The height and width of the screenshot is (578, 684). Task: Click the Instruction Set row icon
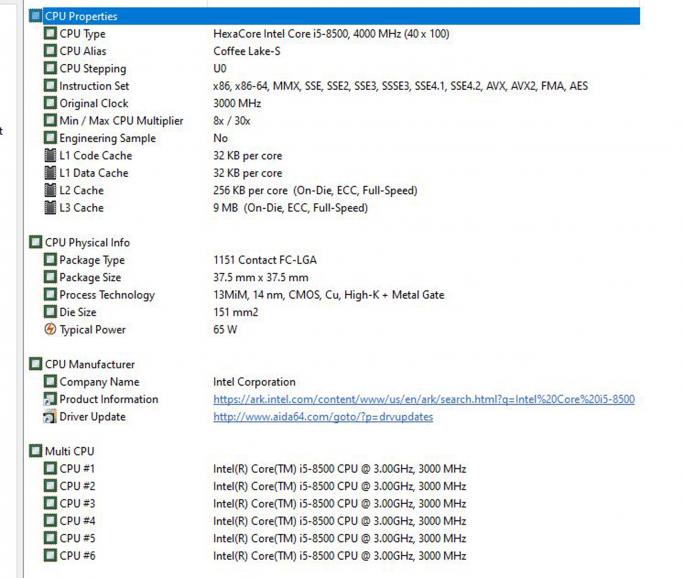tap(50, 86)
